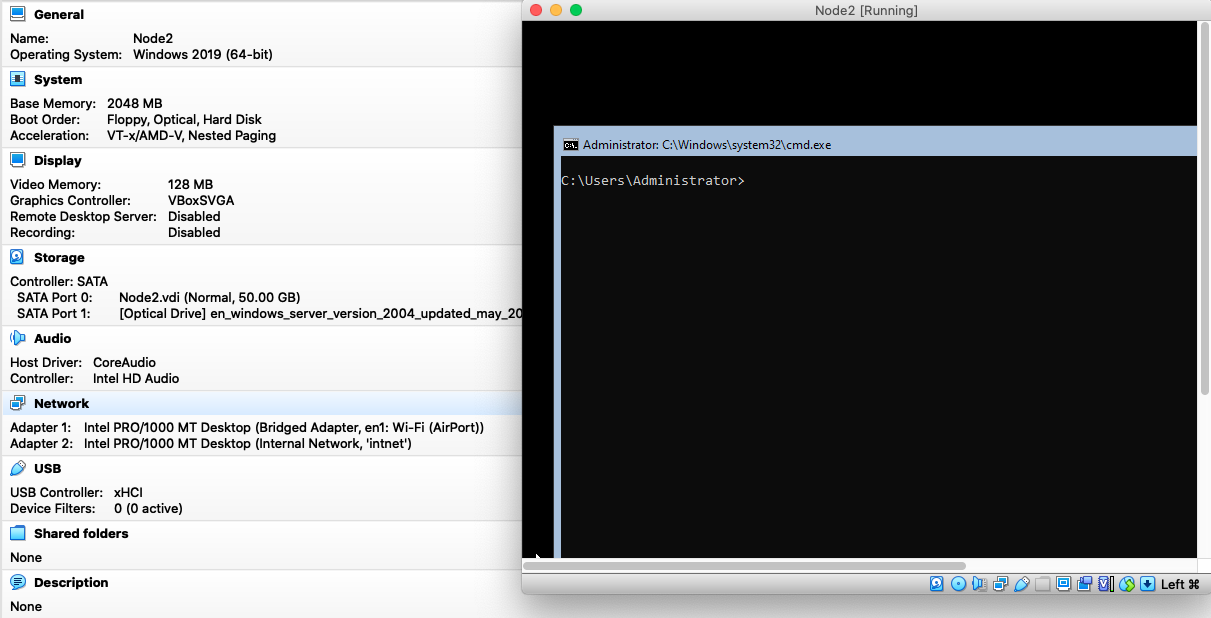Click the recording icon in VM status bar
The image size is (1211, 618).
pyautogui.click(x=1084, y=584)
